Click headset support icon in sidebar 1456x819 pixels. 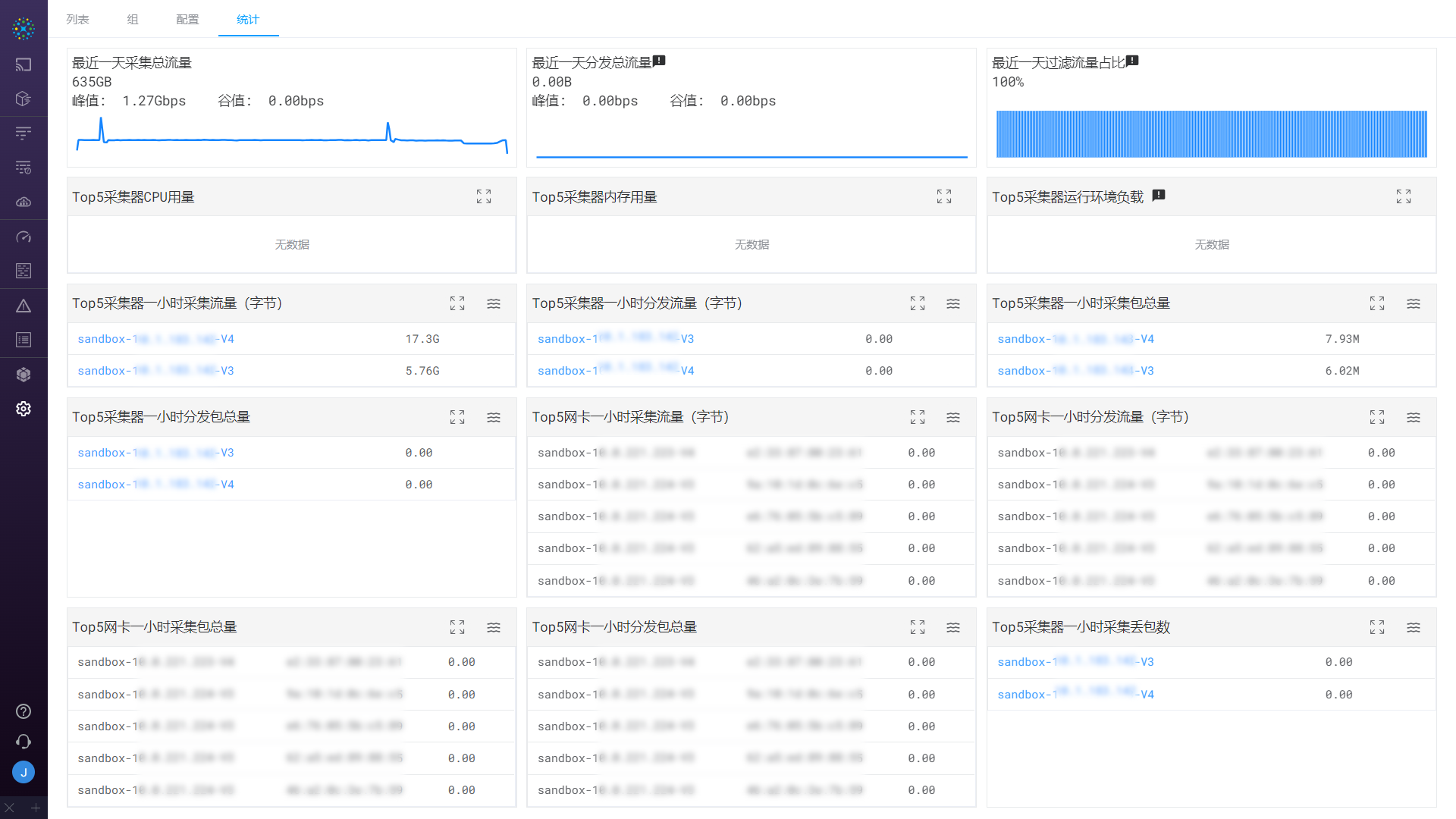tap(24, 742)
